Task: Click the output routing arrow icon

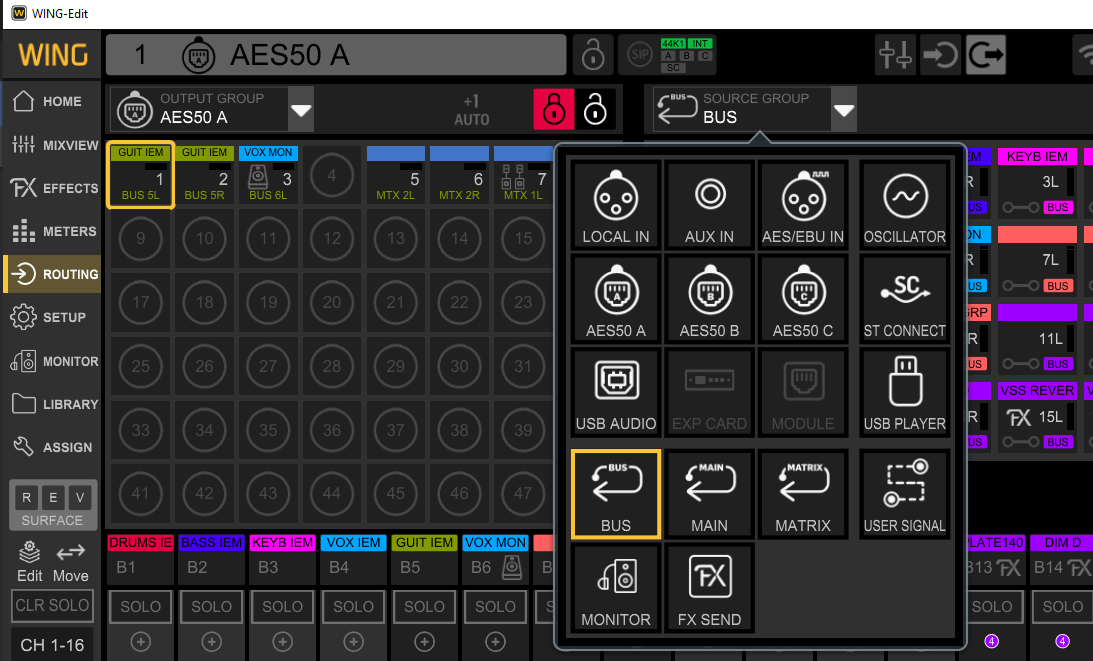Action: 986,54
